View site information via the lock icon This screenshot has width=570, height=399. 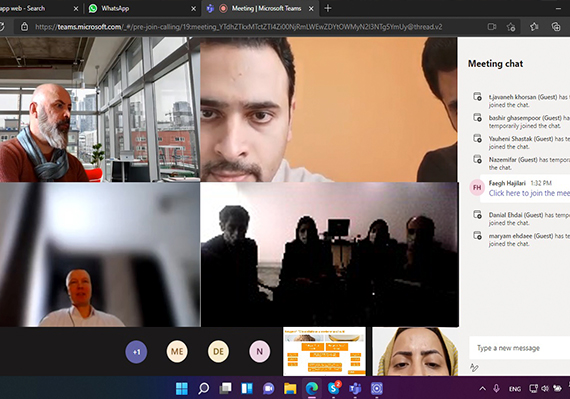click(x=24, y=27)
